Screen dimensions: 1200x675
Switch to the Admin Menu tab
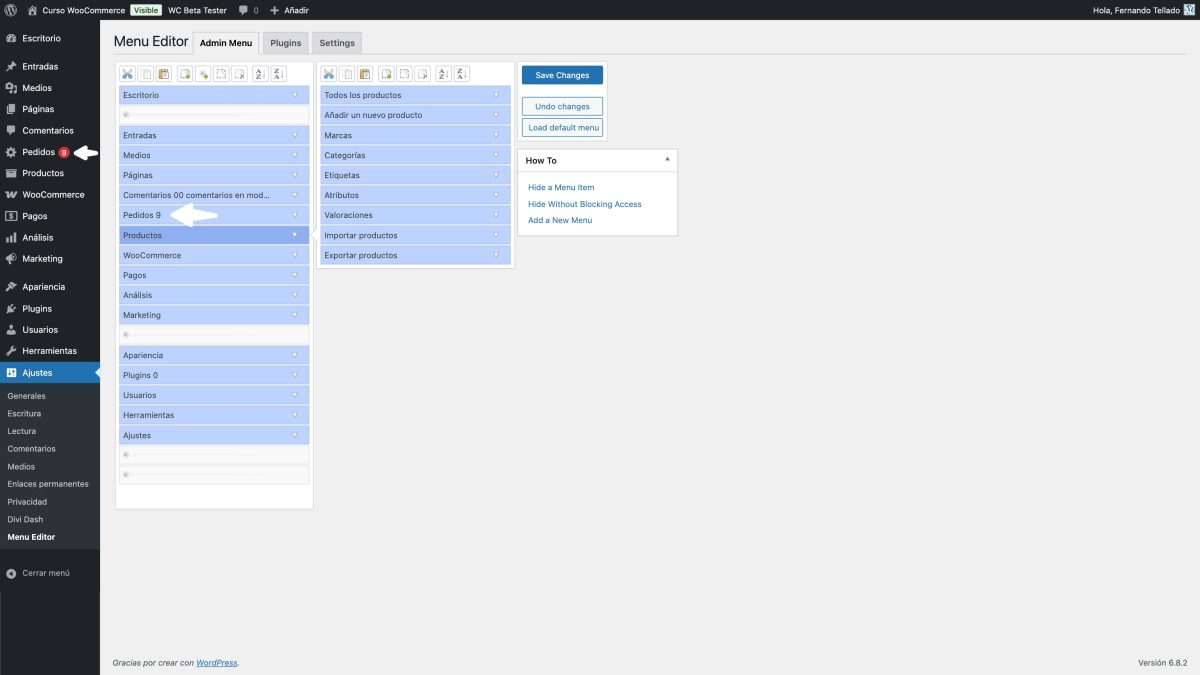(x=226, y=43)
